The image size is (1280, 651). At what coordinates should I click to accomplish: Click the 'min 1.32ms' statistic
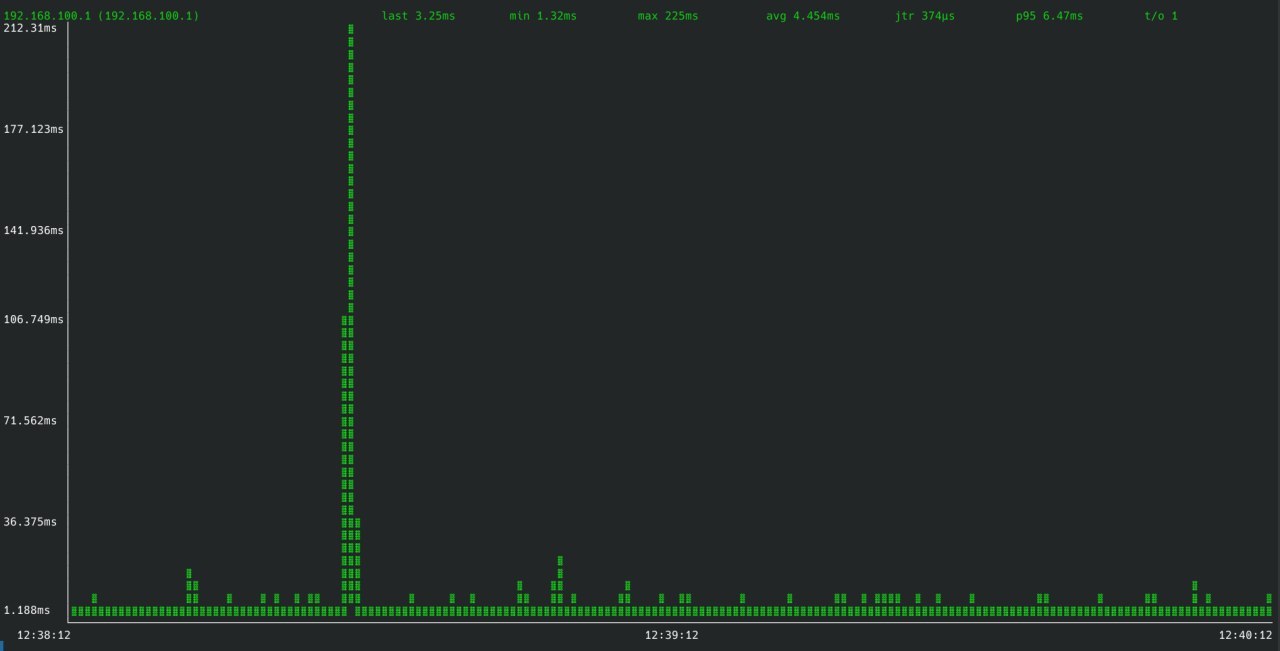click(543, 17)
